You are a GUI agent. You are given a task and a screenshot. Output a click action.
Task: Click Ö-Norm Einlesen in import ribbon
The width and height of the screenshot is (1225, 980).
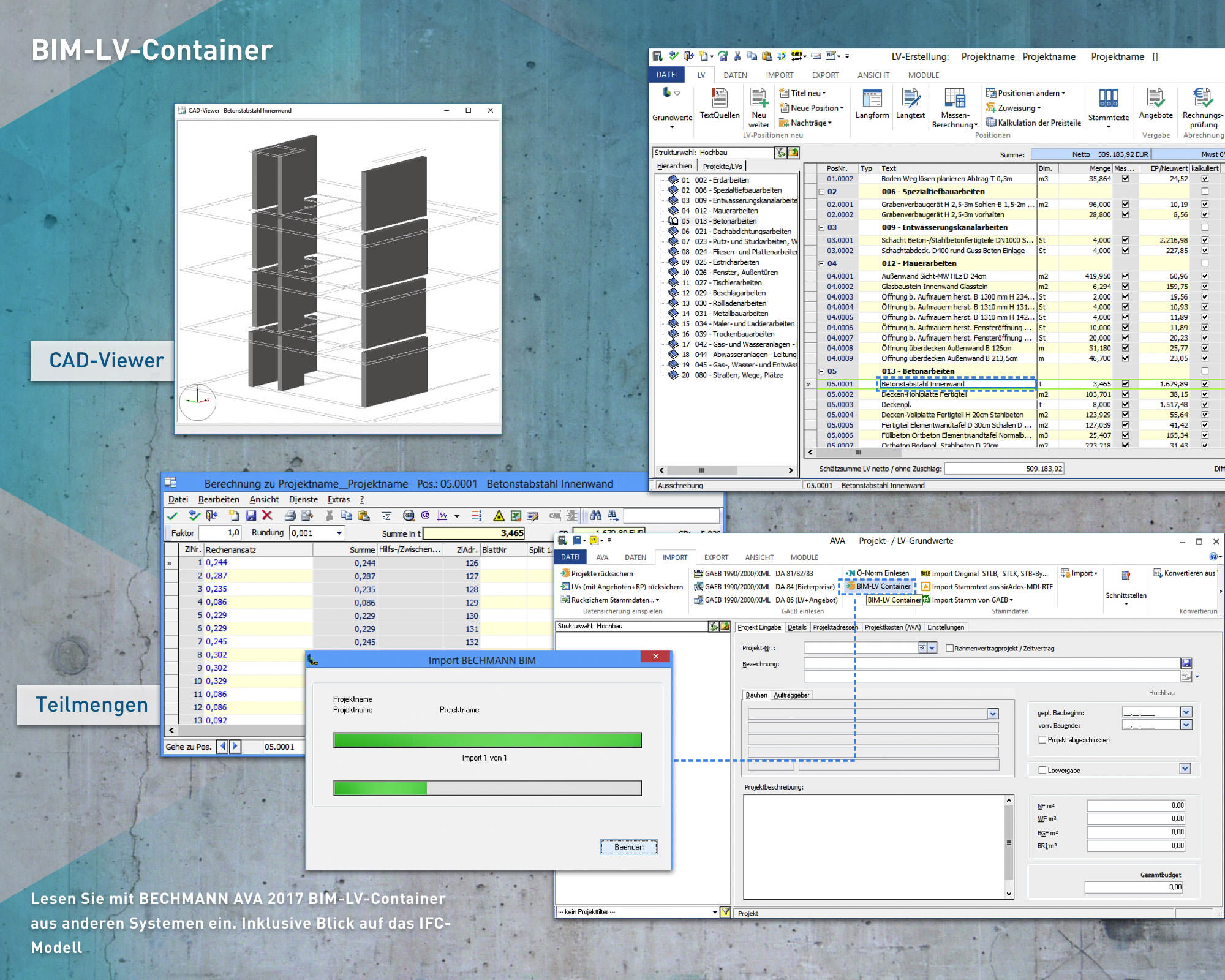pyautogui.click(x=877, y=573)
